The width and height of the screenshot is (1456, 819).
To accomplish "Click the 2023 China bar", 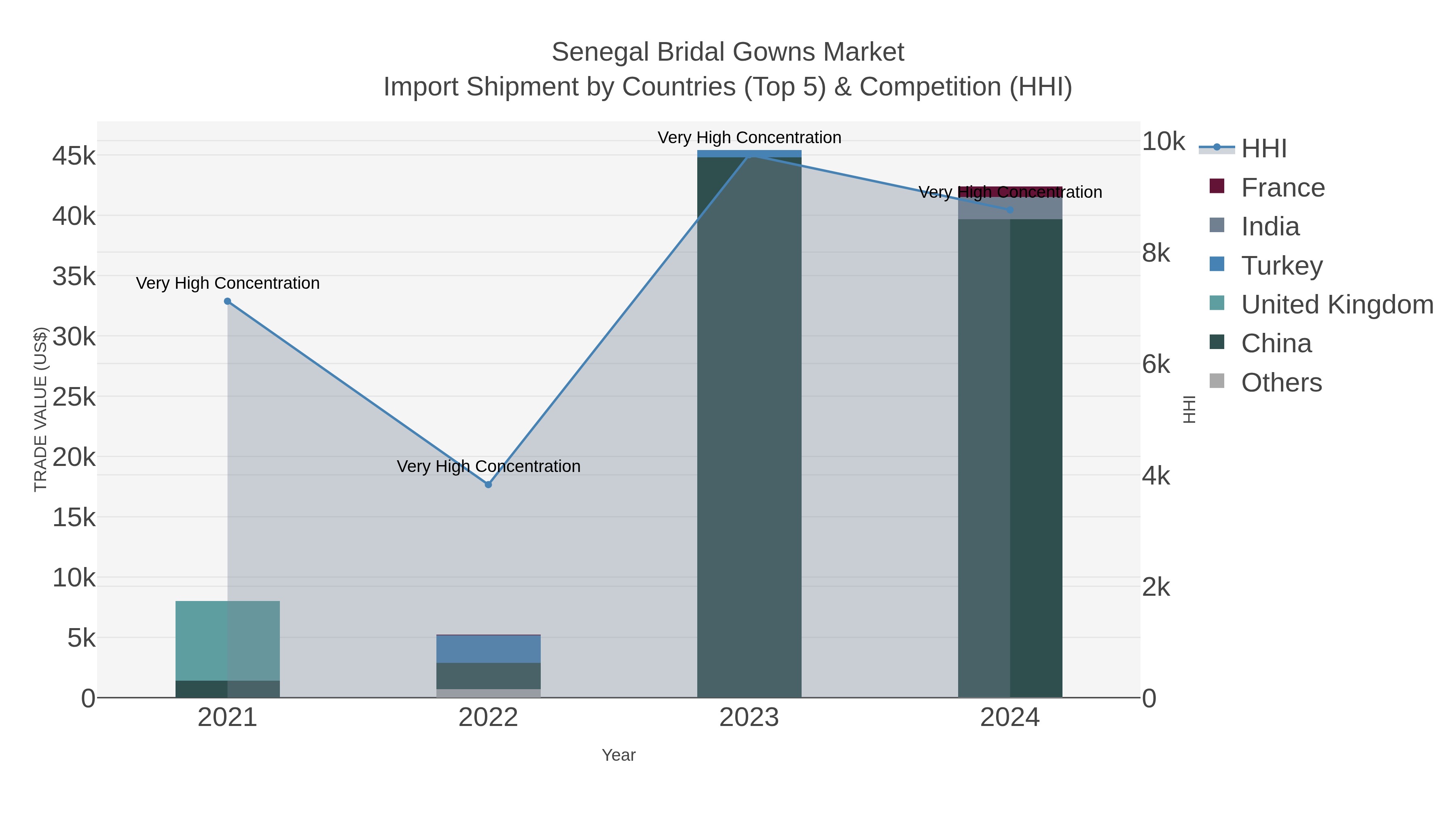I will 749,427.
